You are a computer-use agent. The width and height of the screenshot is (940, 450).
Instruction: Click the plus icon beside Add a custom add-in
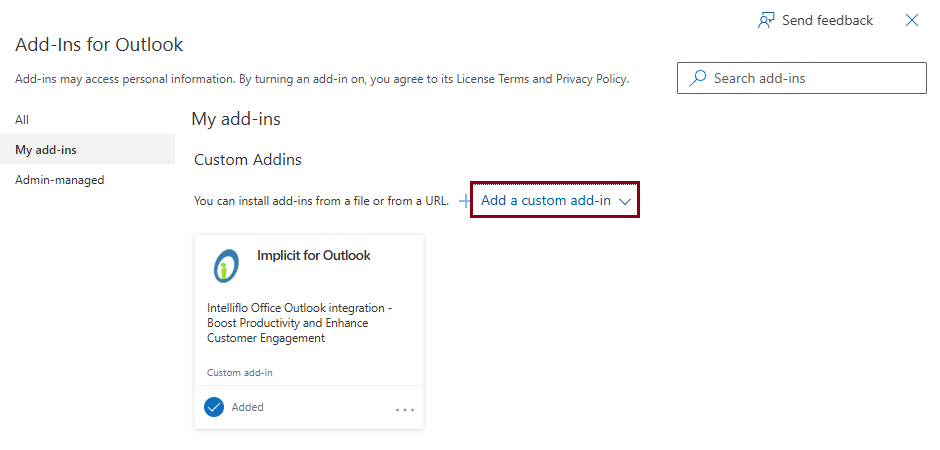pyautogui.click(x=464, y=201)
